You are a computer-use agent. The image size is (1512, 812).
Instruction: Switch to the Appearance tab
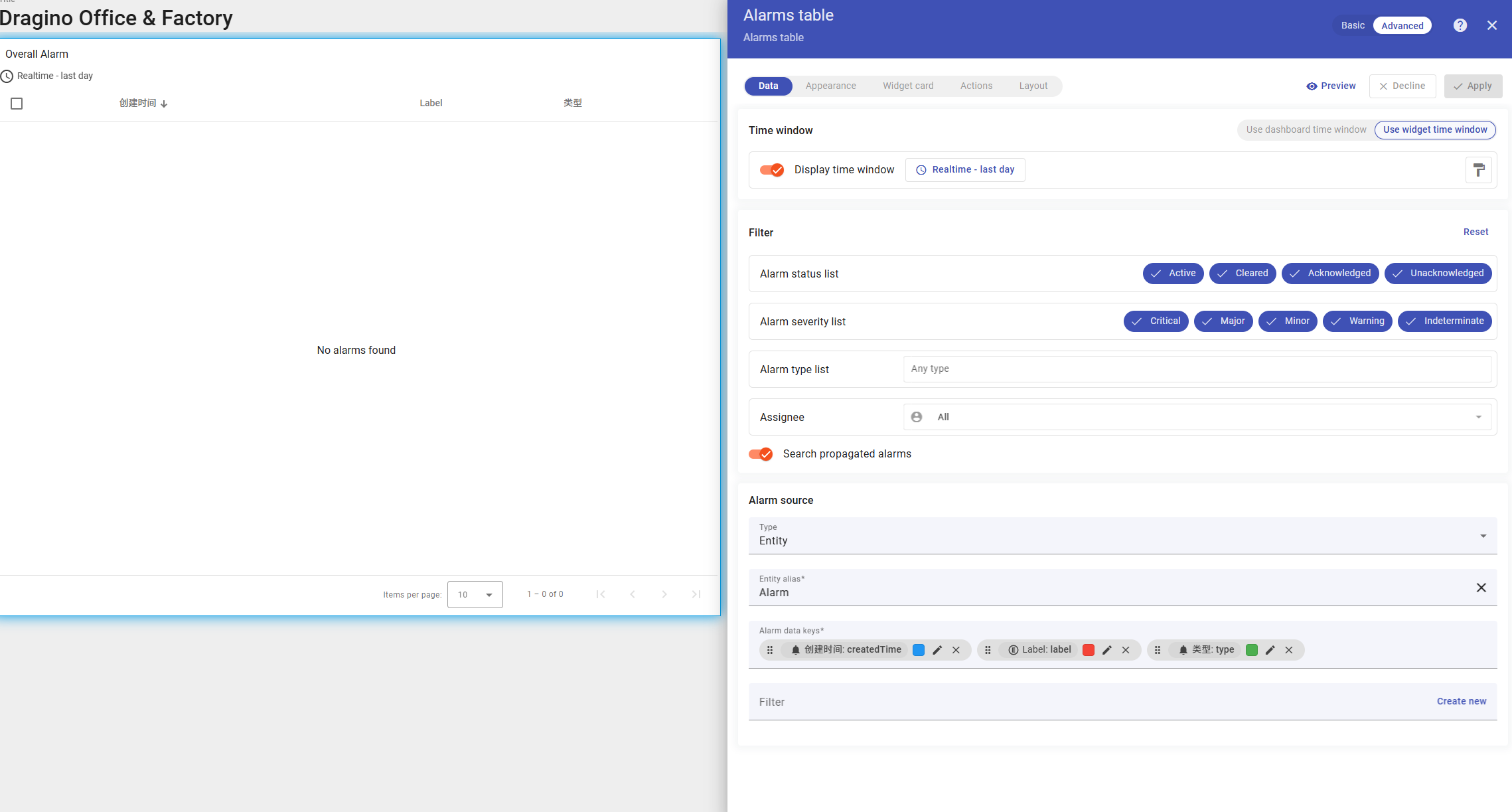coord(830,86)
